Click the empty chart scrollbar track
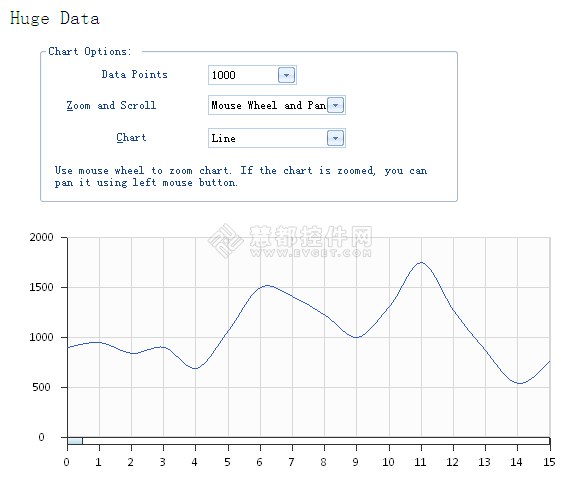 tap(316, 441)
